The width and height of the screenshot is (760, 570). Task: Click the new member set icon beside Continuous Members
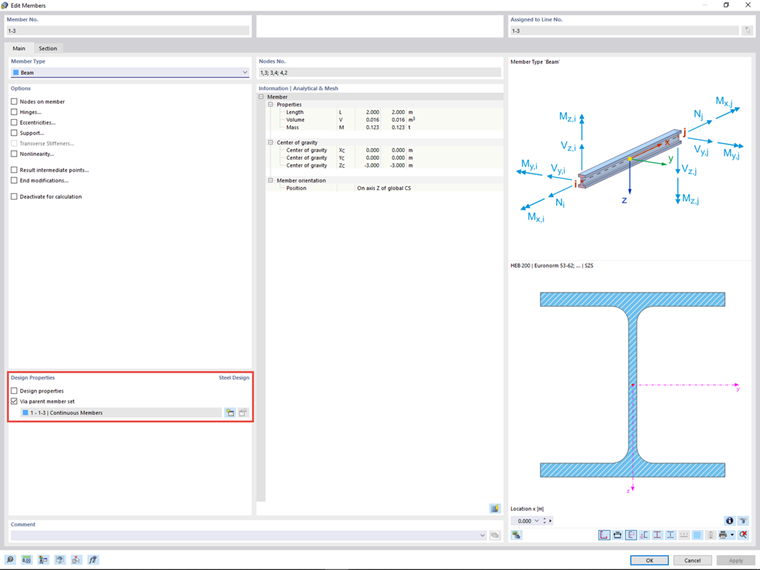[x=230, y=413]
